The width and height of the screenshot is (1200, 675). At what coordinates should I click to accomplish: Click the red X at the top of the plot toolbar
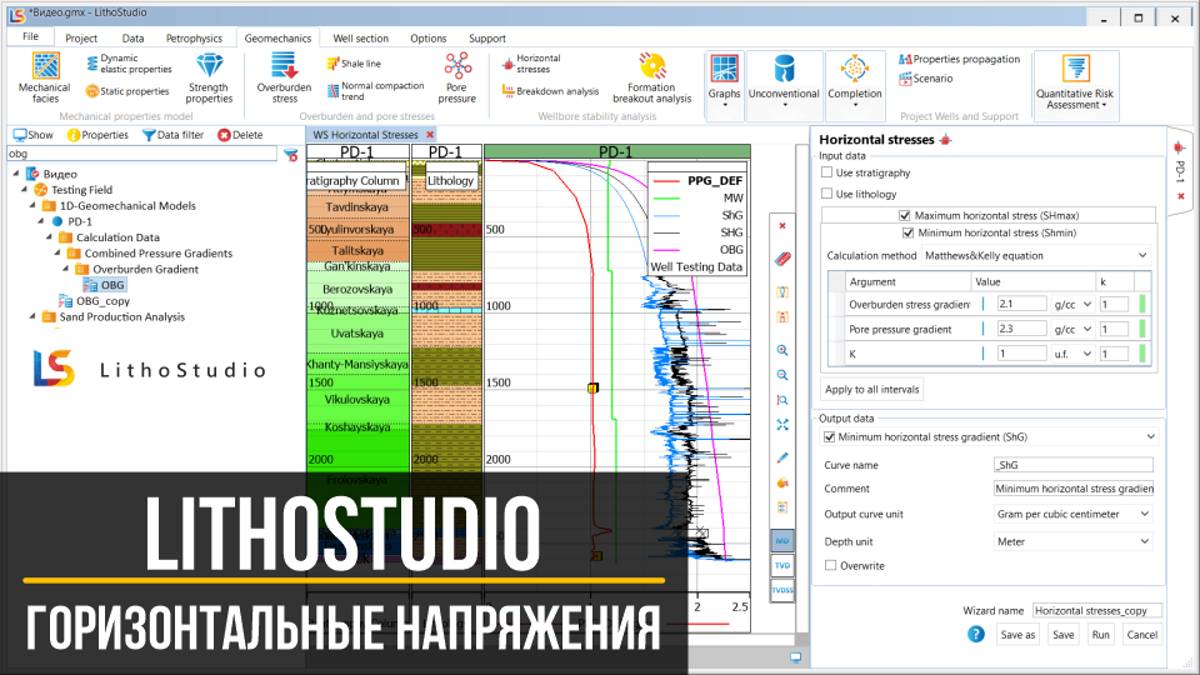point(782,226)
